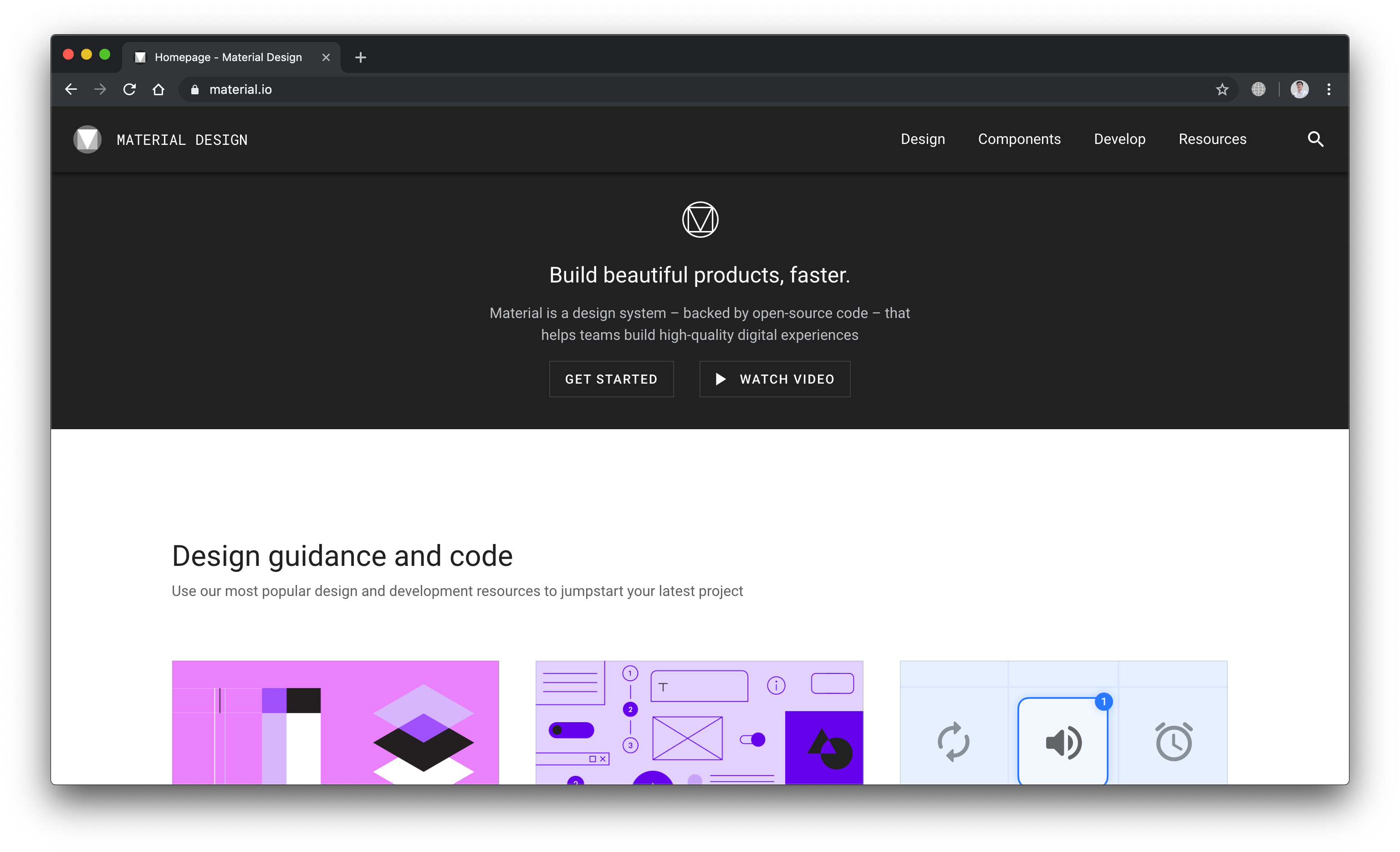The height and width of the screenshot is (852, 1400).
Task: Click the Material Design logo in header
Action: pyautogui.click(x=87, y=139)
